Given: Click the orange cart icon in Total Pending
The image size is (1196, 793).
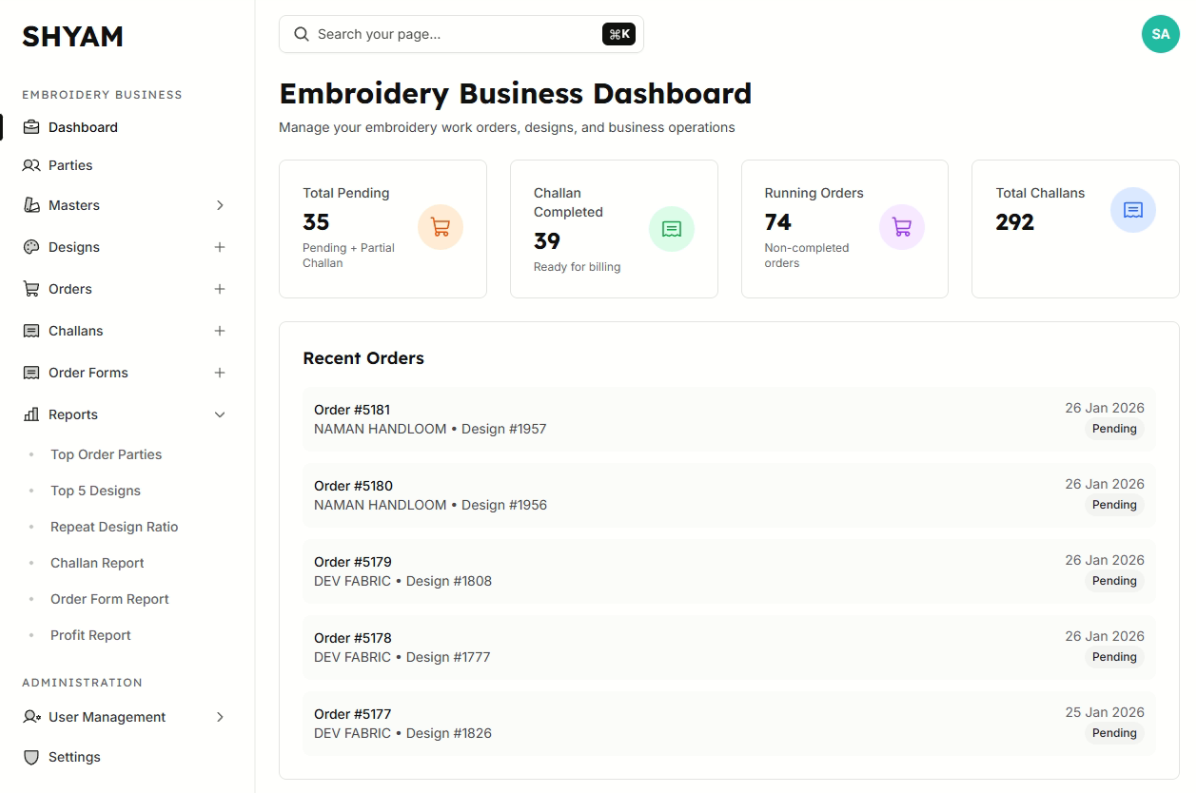Looking at the screenshot, I should [x=440, y=227].
